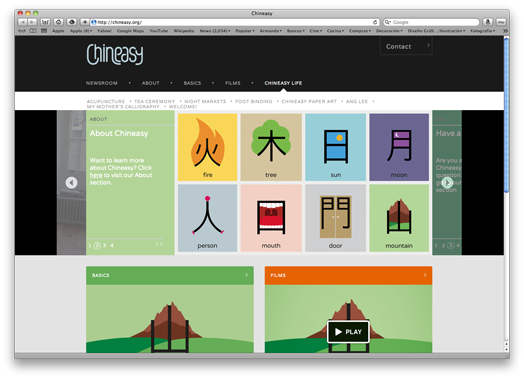Open the Decoración bookmarks dropdown
Screen dimensions: 524x379
389,31
